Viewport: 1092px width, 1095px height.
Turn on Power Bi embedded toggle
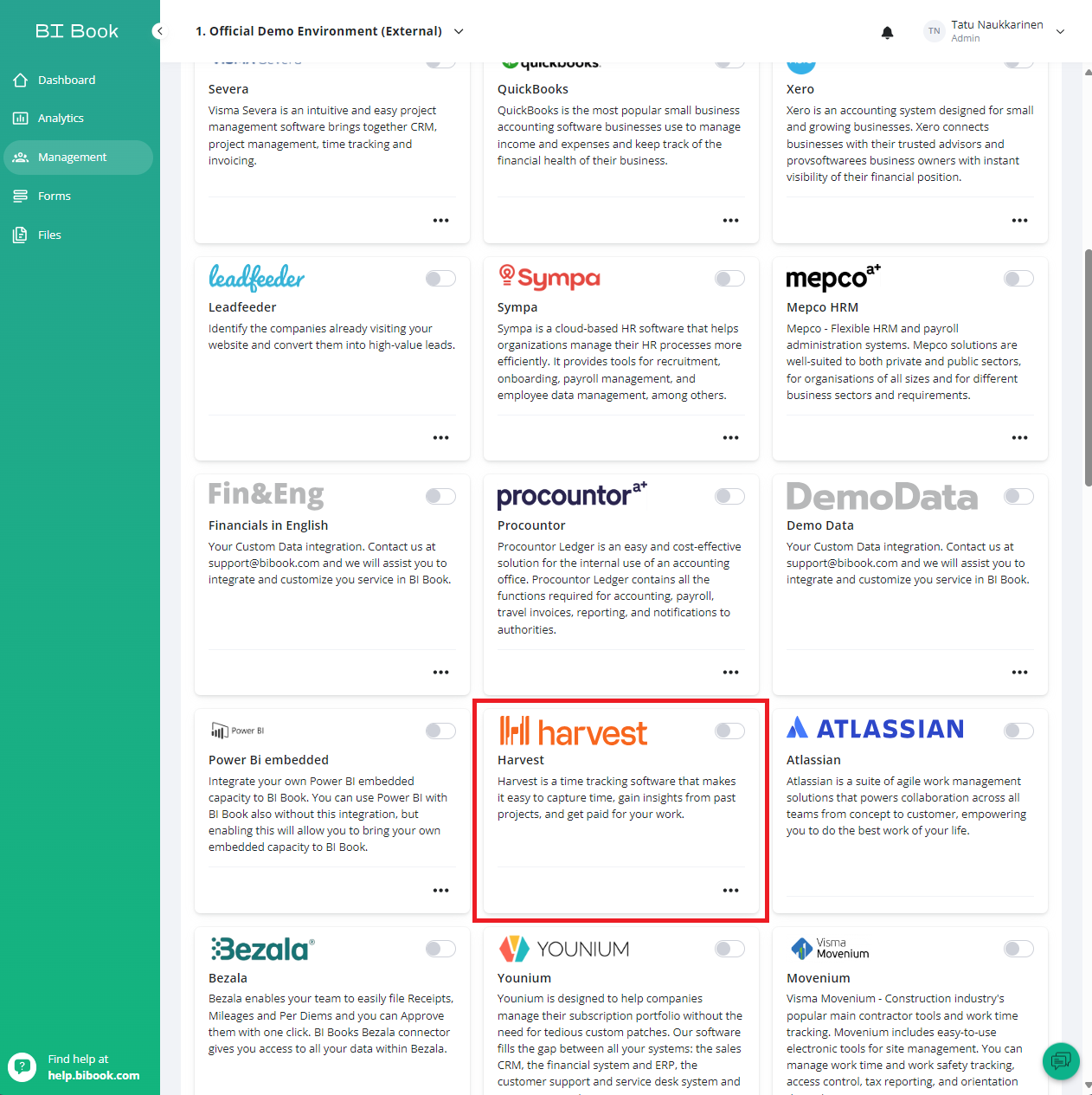coord(440,731)
